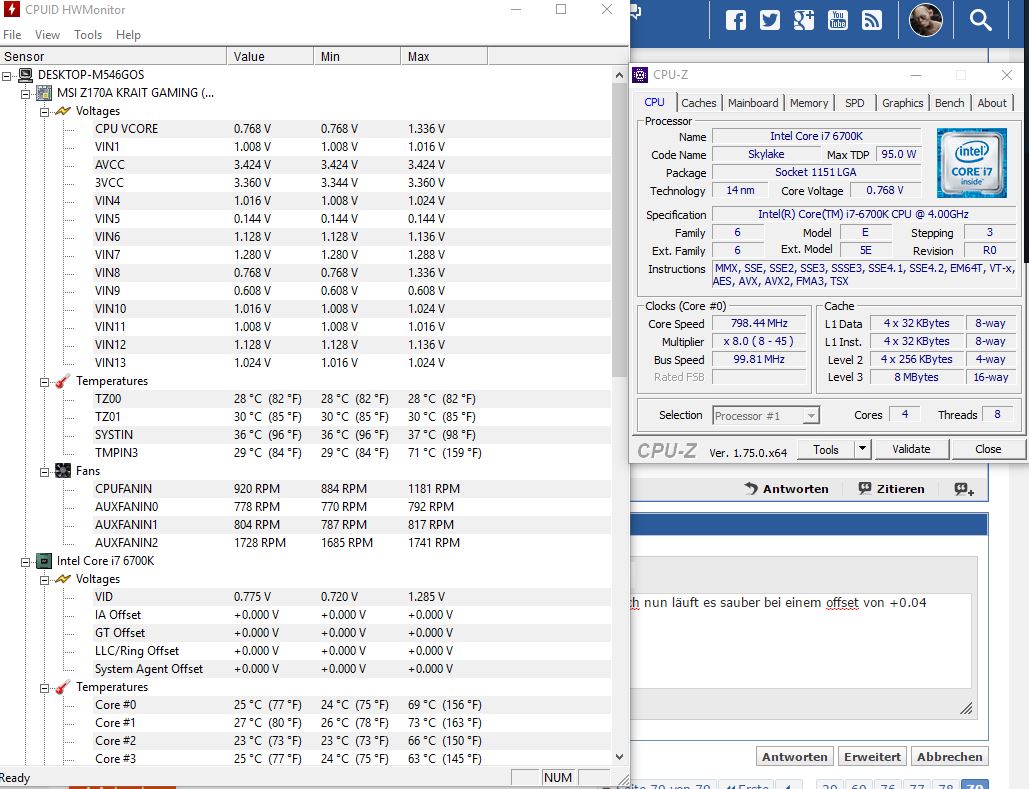
Task: Click the Sensor column header
Action: pos(114,56)
